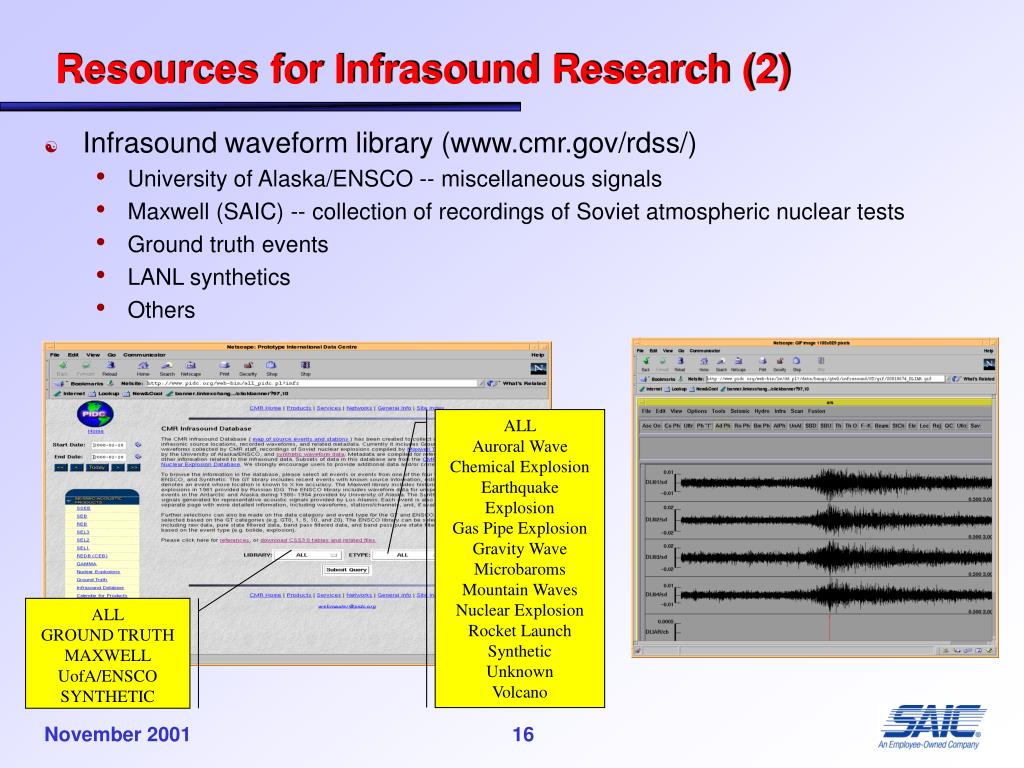Open General Info link in top navigation
Screen dimensions: 1024x768
(x=394, y=408)
